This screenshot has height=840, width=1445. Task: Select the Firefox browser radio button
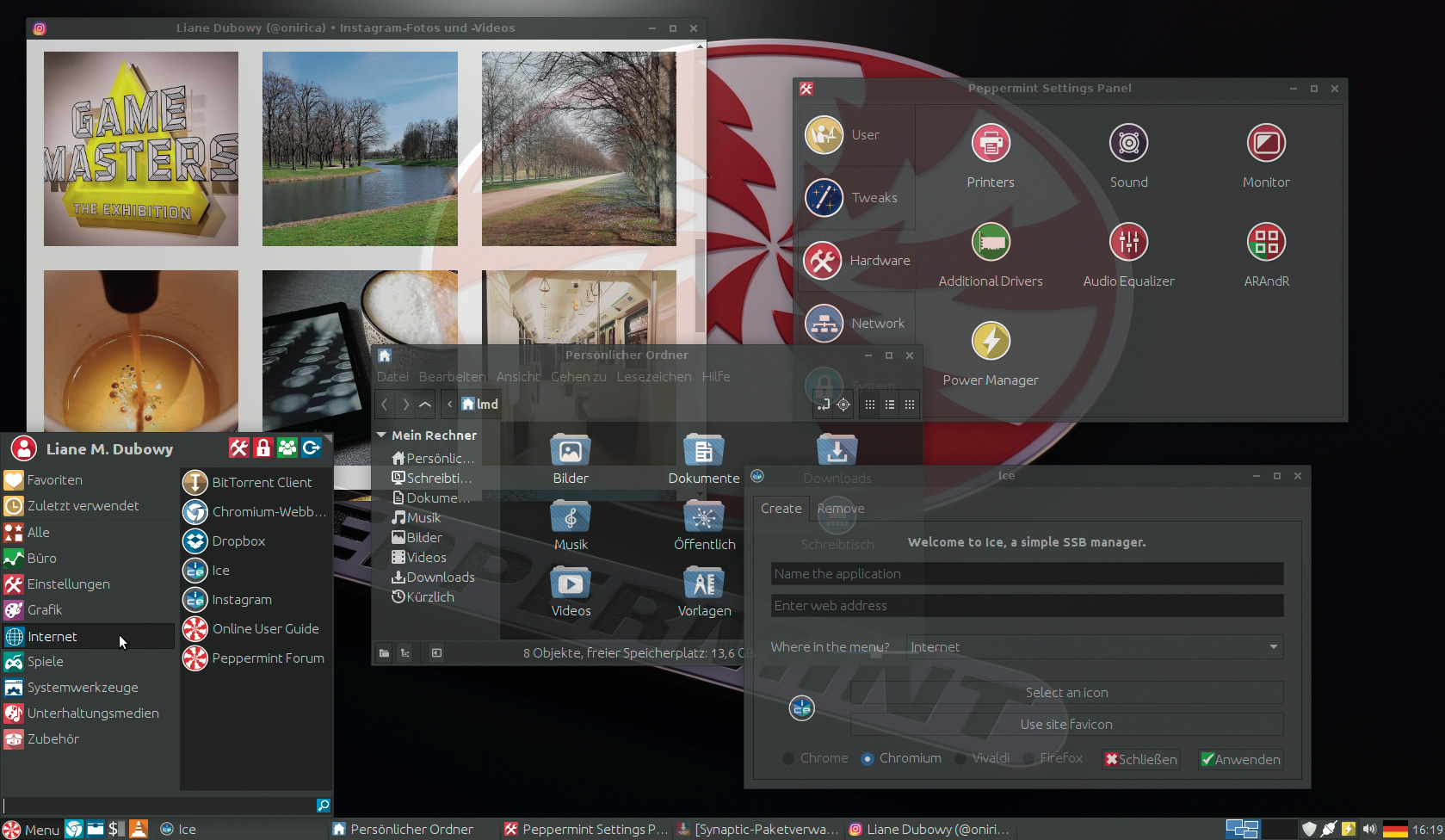1028,758
